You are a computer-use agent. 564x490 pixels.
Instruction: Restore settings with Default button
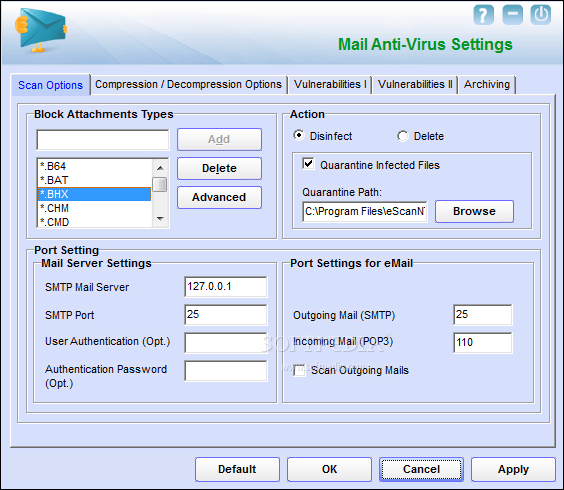coord(237,469)
